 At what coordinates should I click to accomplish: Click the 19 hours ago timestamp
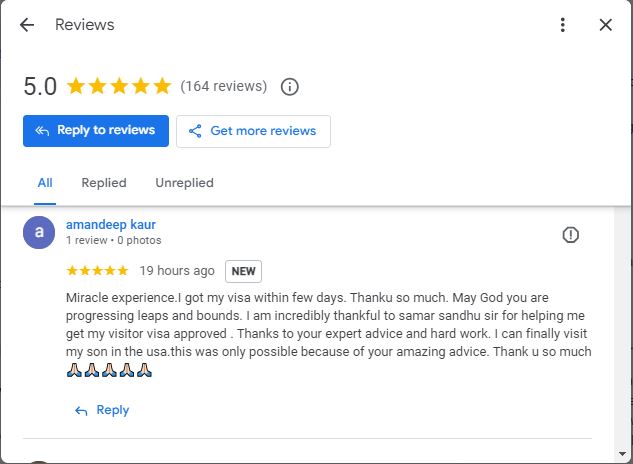(177, 271)
